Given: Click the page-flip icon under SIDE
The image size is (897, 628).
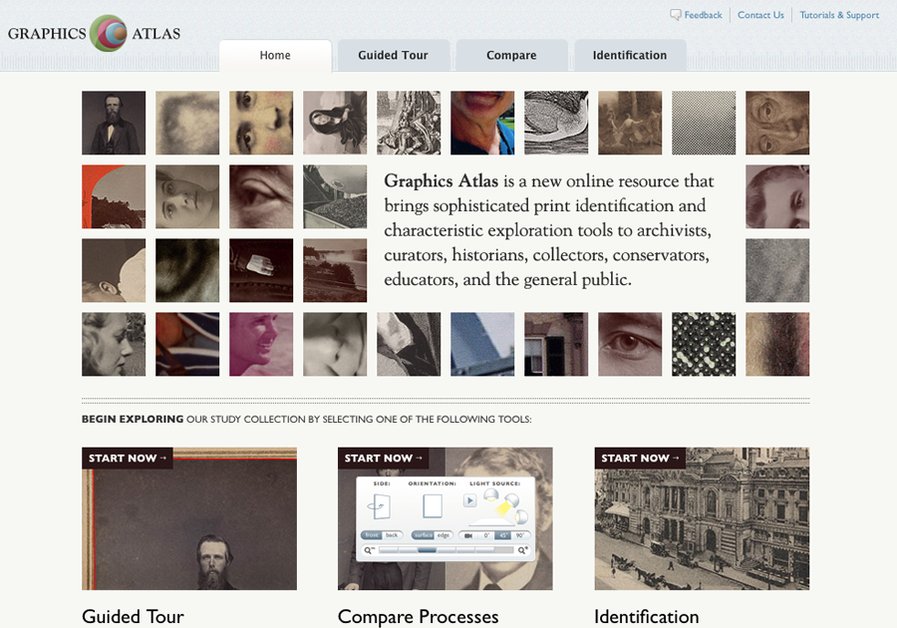Looking at the screenshot, I should coord(378,504).
